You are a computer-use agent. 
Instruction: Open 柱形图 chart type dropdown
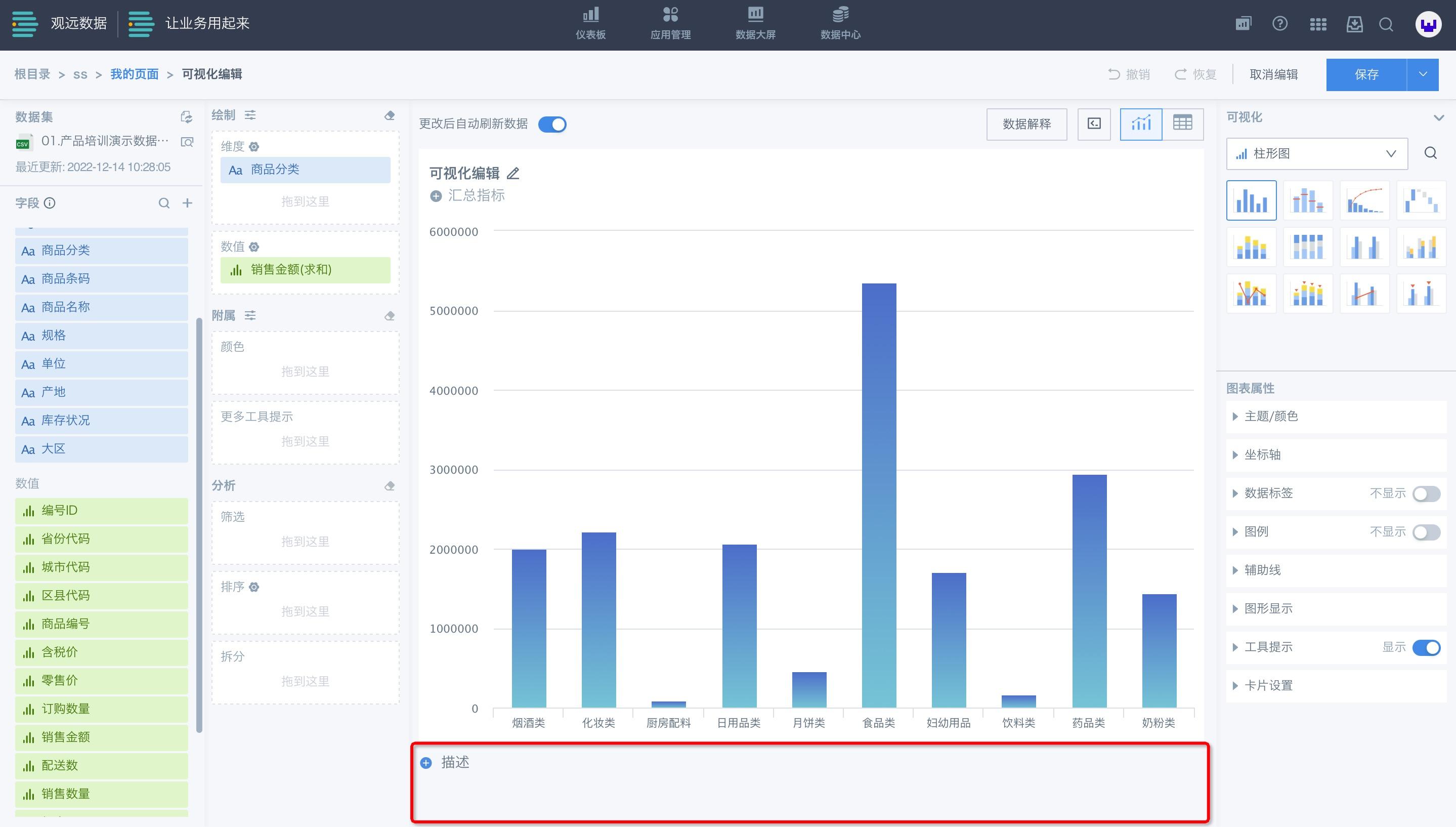1317,154
